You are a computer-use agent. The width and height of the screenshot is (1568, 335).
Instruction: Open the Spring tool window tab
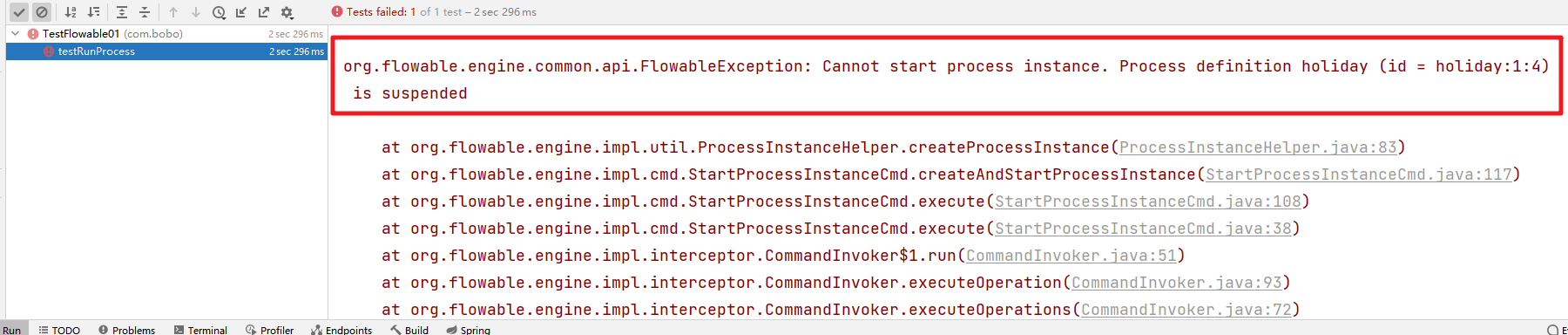click(468, 330)
